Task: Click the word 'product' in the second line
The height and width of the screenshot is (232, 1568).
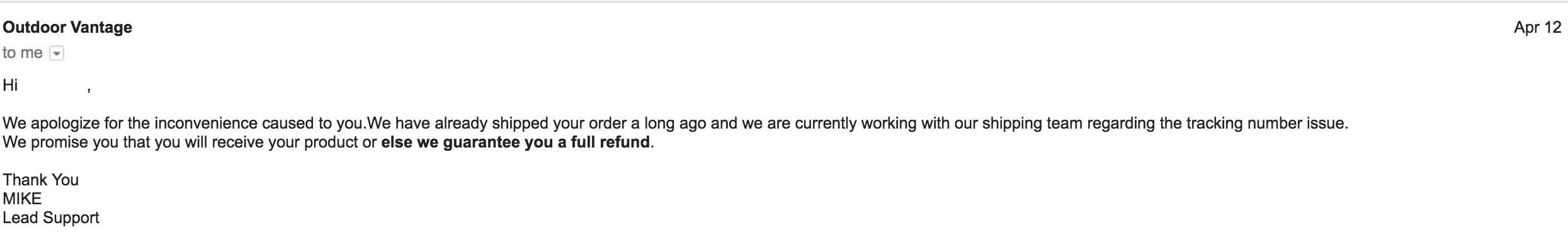Action: [331, 143]
